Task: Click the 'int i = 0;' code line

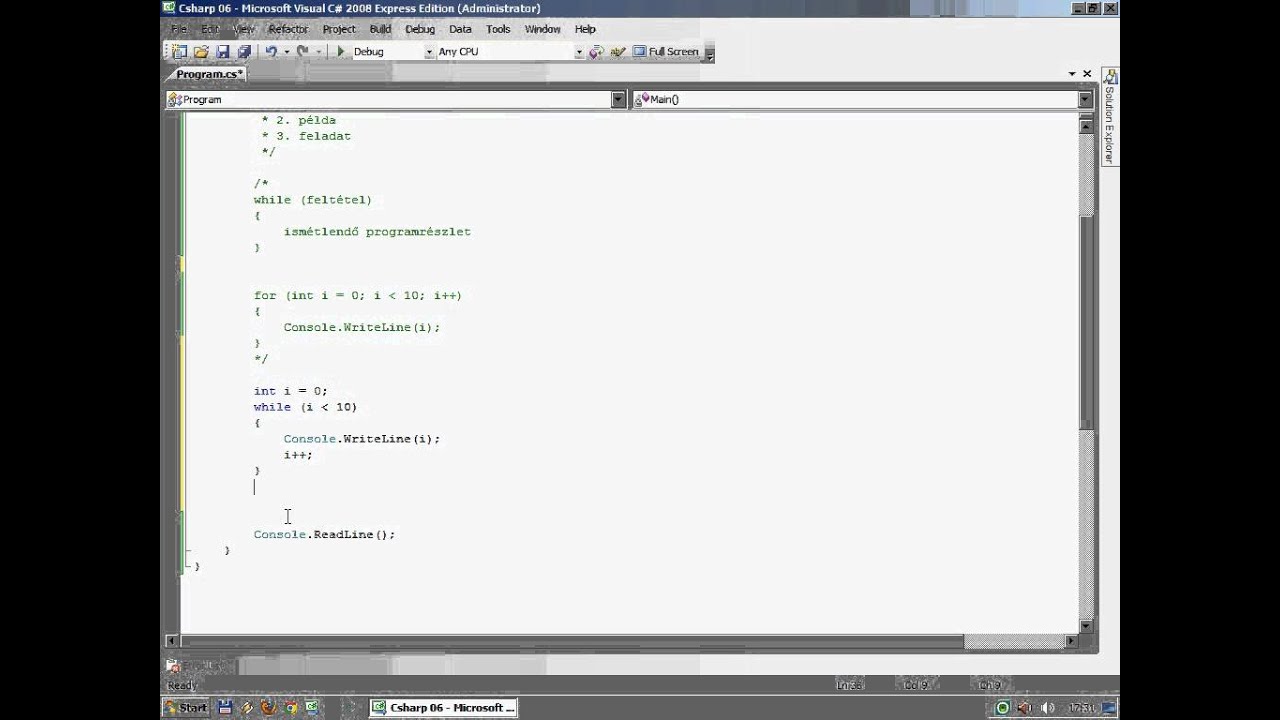Action: click(290, 391)
